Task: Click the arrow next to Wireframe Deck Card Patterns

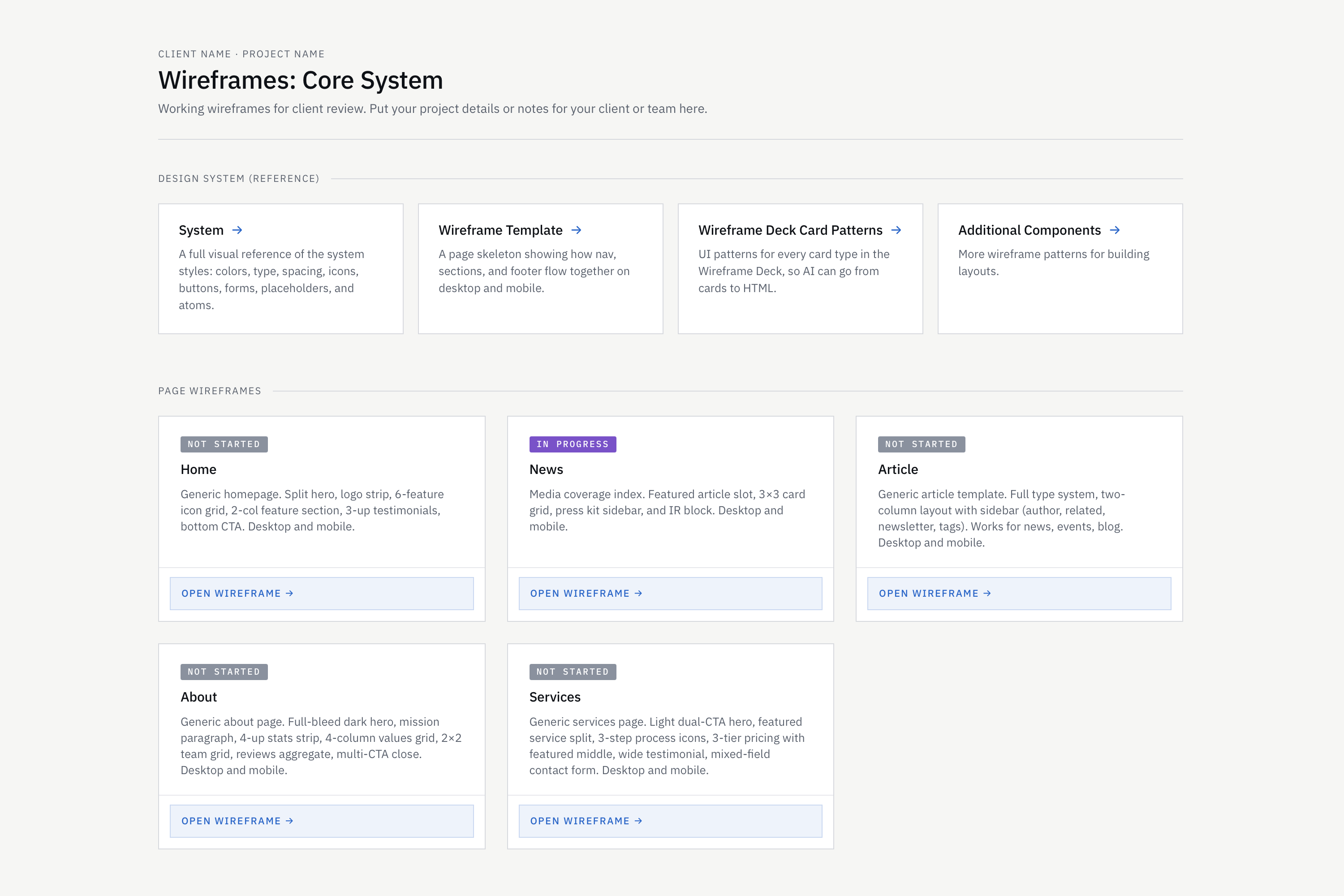Action: tap(896, 230)
